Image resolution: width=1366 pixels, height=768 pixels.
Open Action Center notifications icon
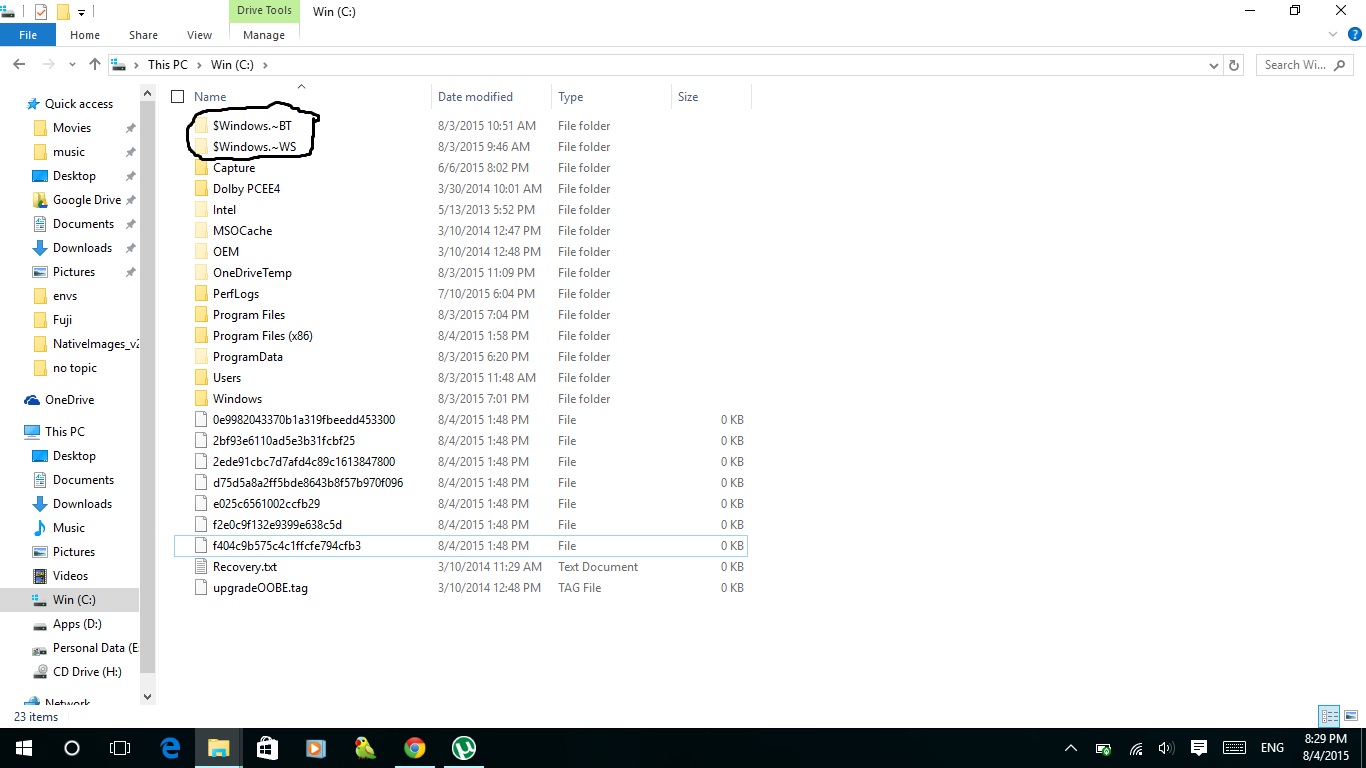tap(1198, 748)
